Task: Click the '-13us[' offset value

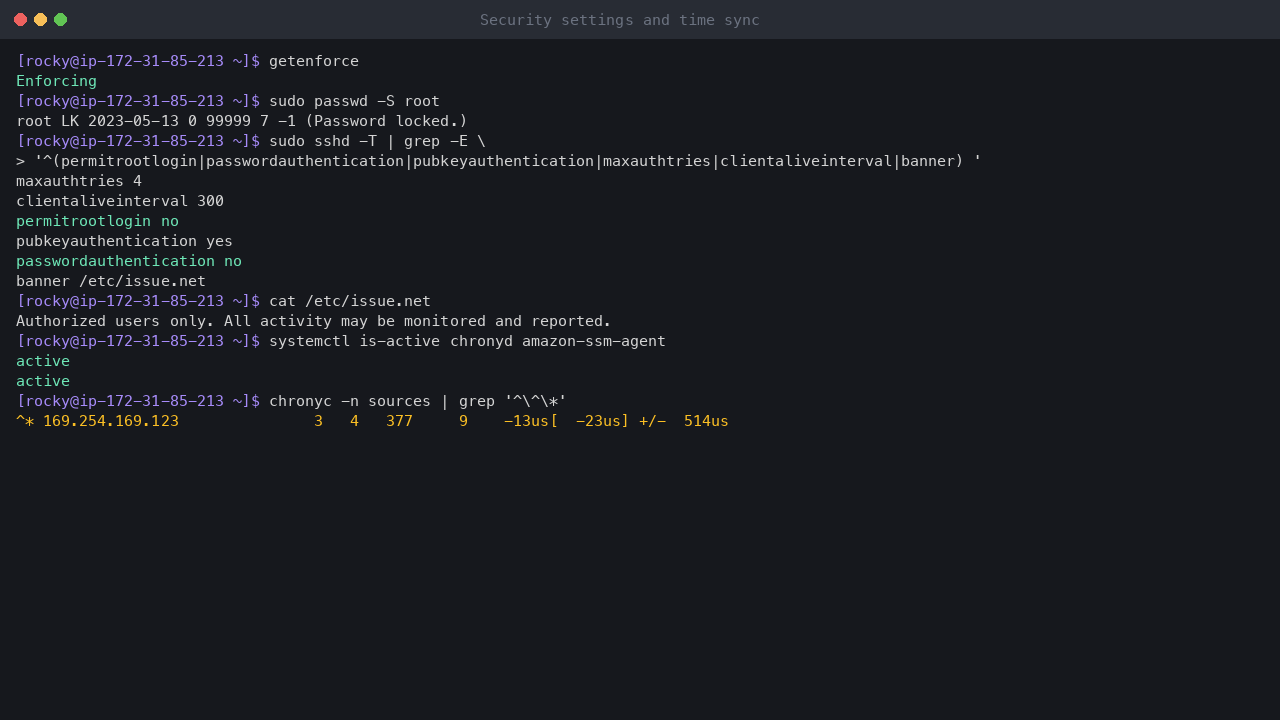Action: pos(531,421)
